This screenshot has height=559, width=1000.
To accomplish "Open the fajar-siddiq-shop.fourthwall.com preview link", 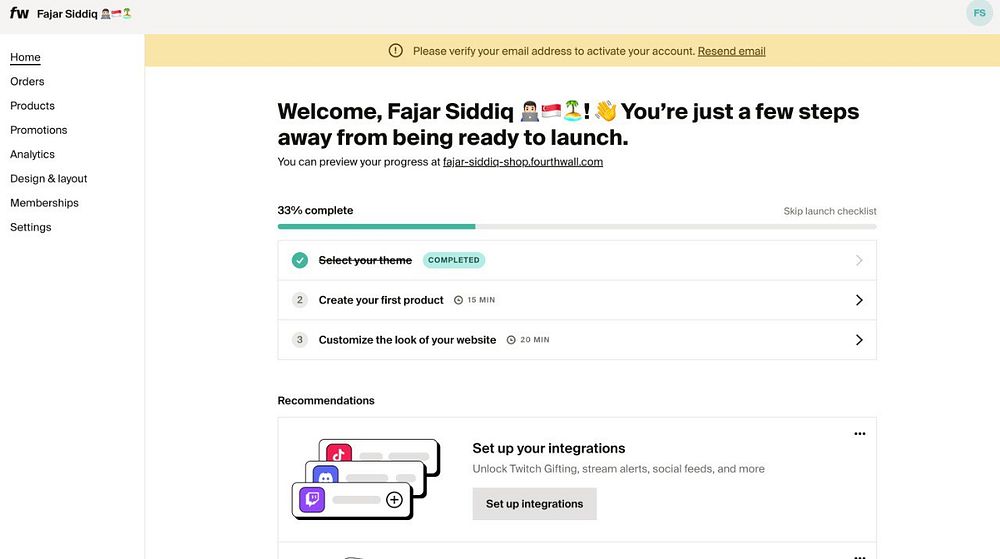I will (x=522, y=162).
